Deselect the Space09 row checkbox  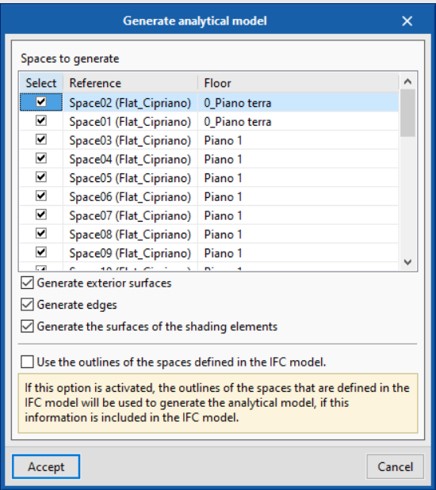click(x=41, y=252)
